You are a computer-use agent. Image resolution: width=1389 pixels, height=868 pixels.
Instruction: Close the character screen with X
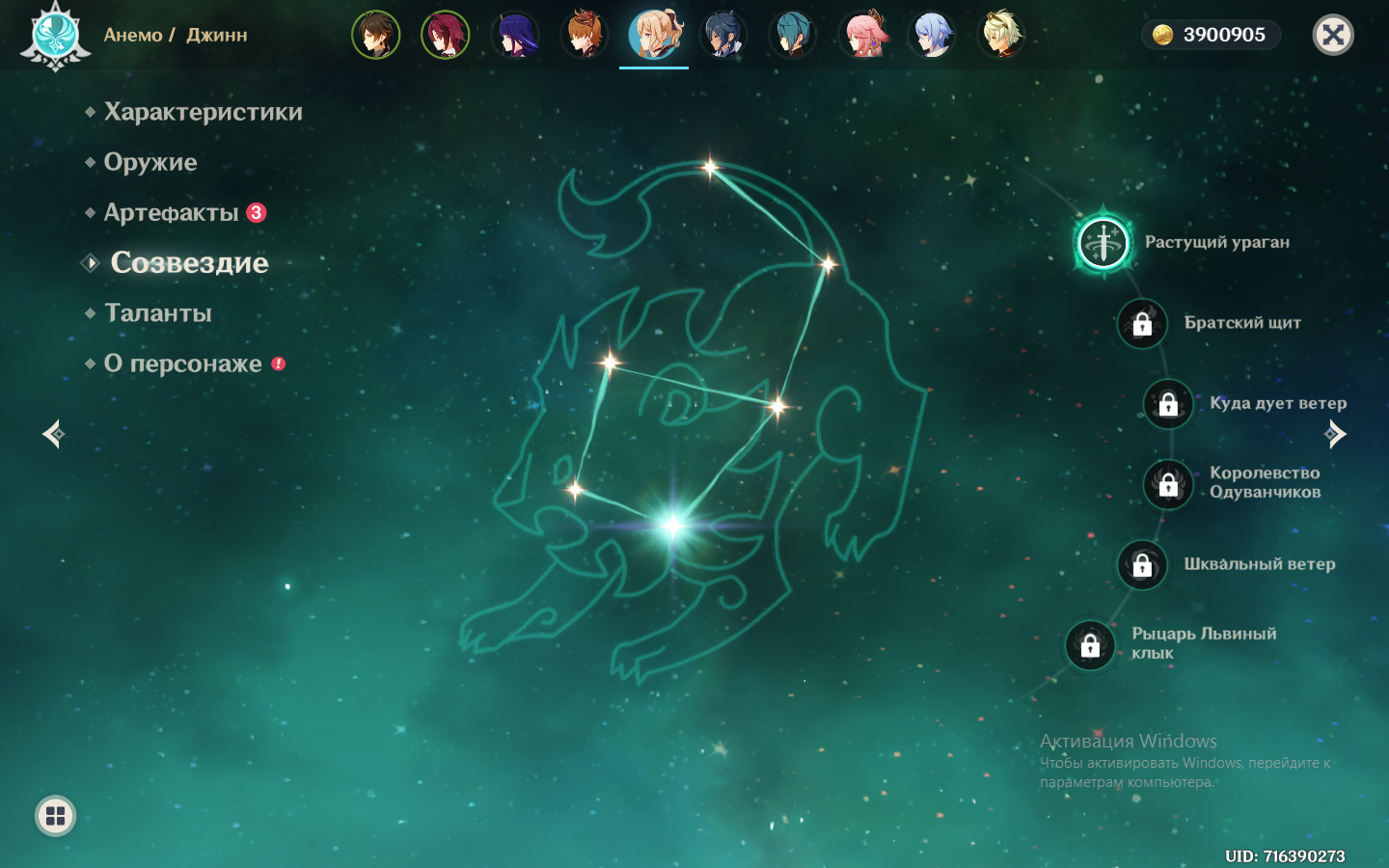pos(1333,36)
